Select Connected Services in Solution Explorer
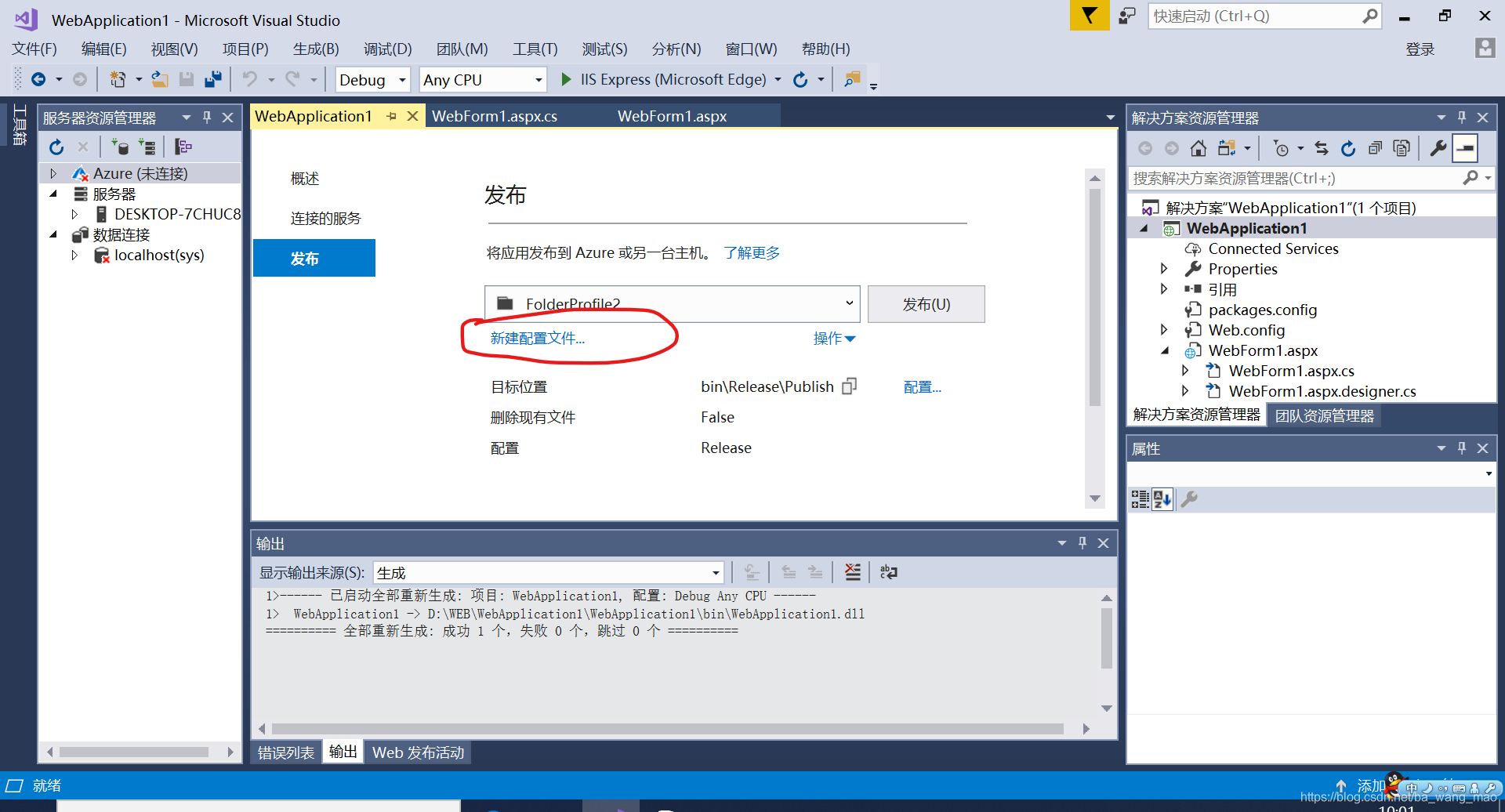 click(x=1273, y=248)
